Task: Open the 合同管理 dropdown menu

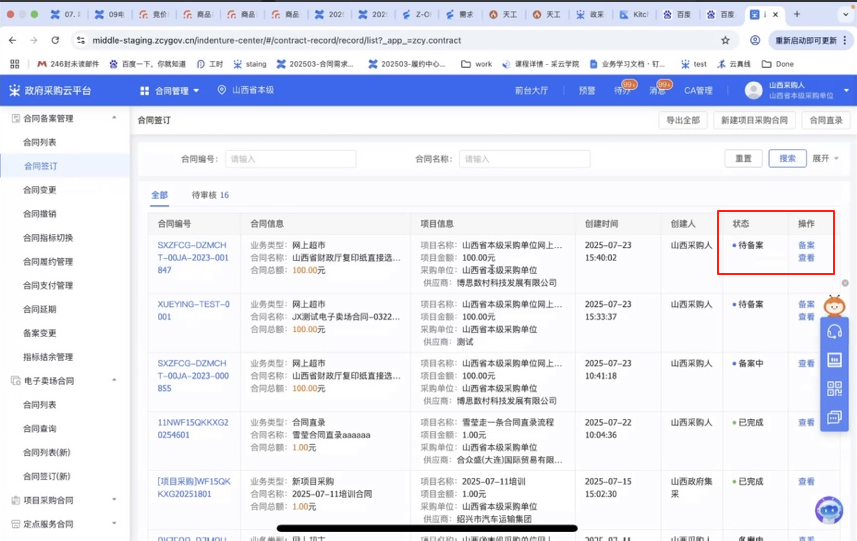Action: pos(171,91)
